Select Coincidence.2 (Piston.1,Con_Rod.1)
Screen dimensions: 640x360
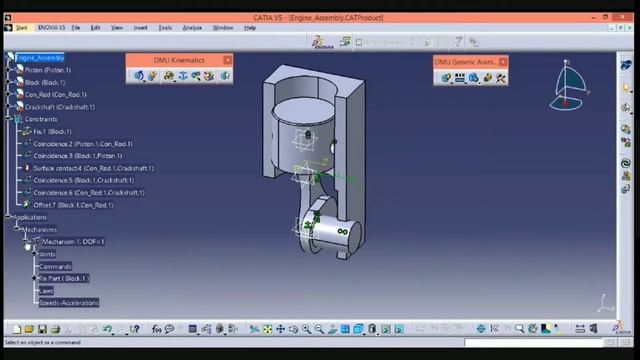coord(83,144)
